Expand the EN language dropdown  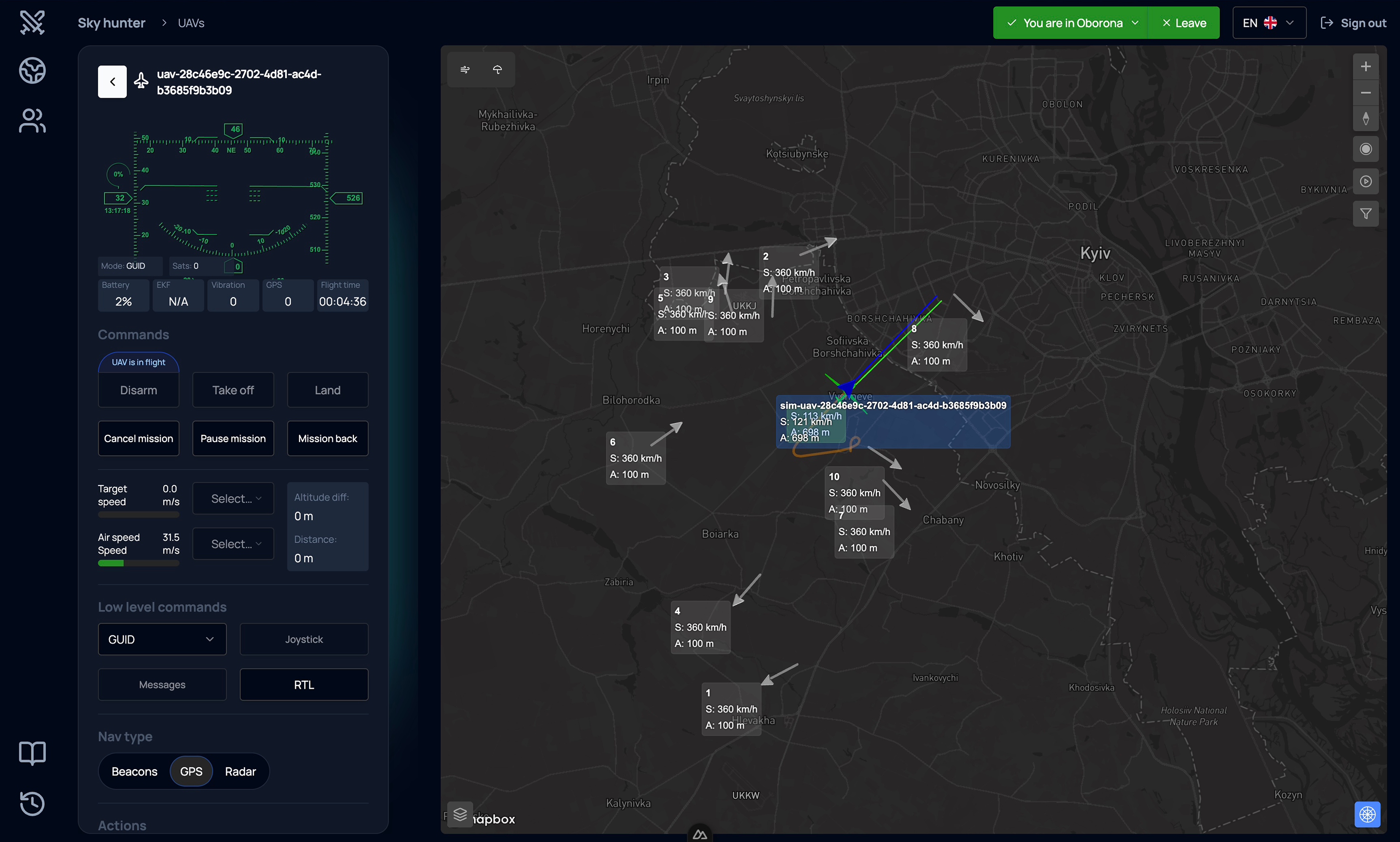tap(1269, 23)
